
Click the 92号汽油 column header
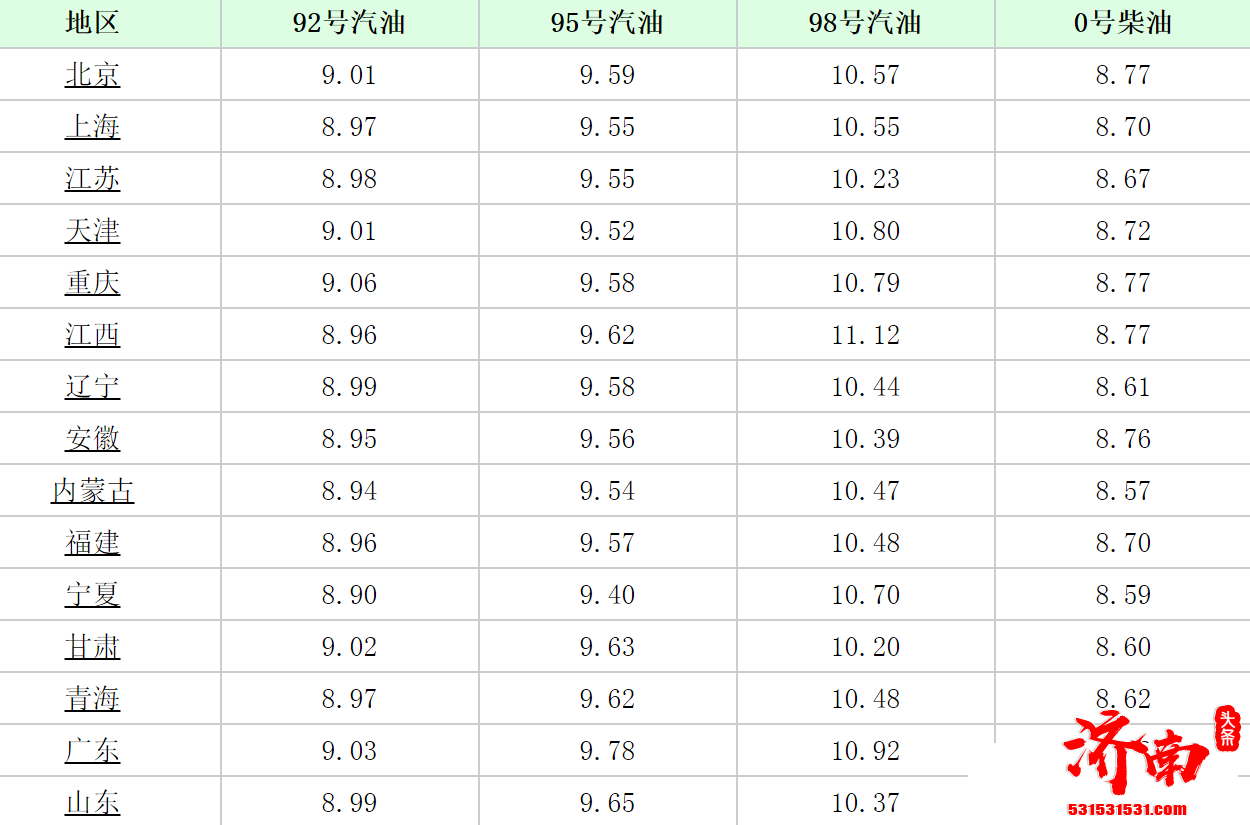(x=349, y=23)
